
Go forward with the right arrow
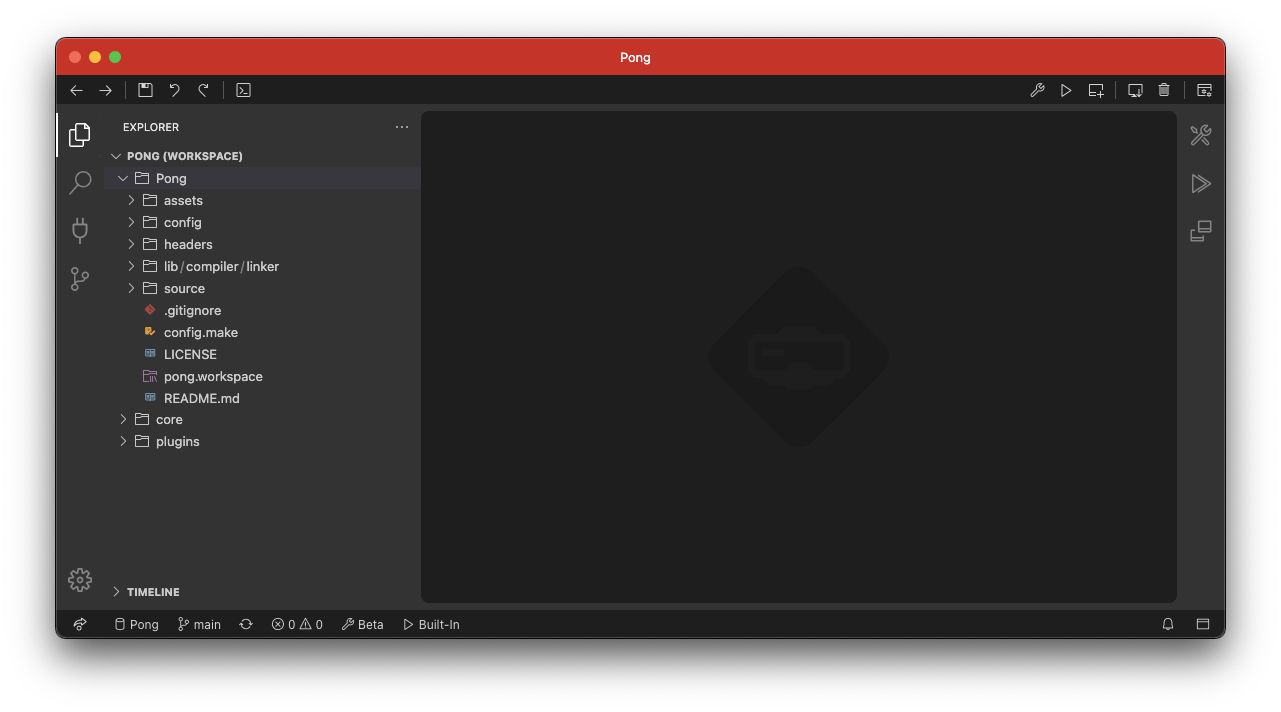105,90
